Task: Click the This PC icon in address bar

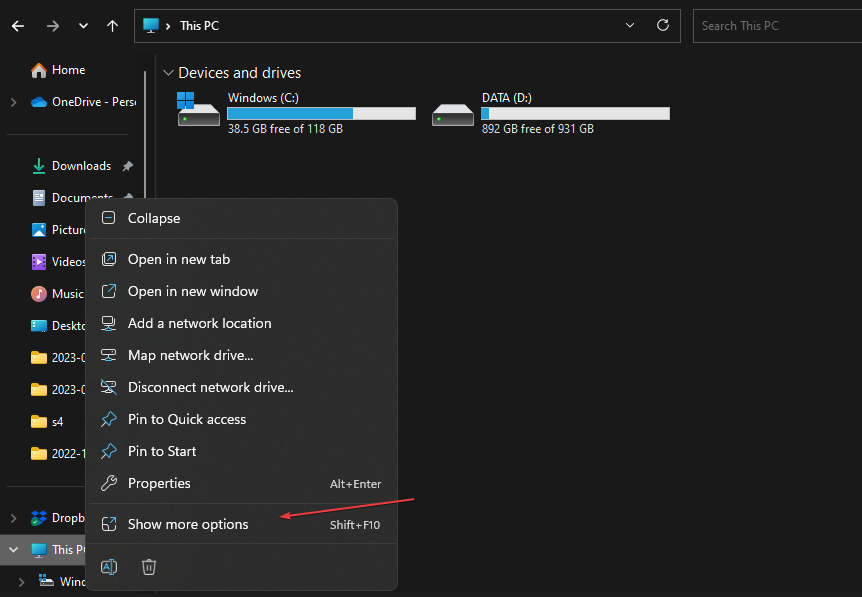Action: click(152, 26)
